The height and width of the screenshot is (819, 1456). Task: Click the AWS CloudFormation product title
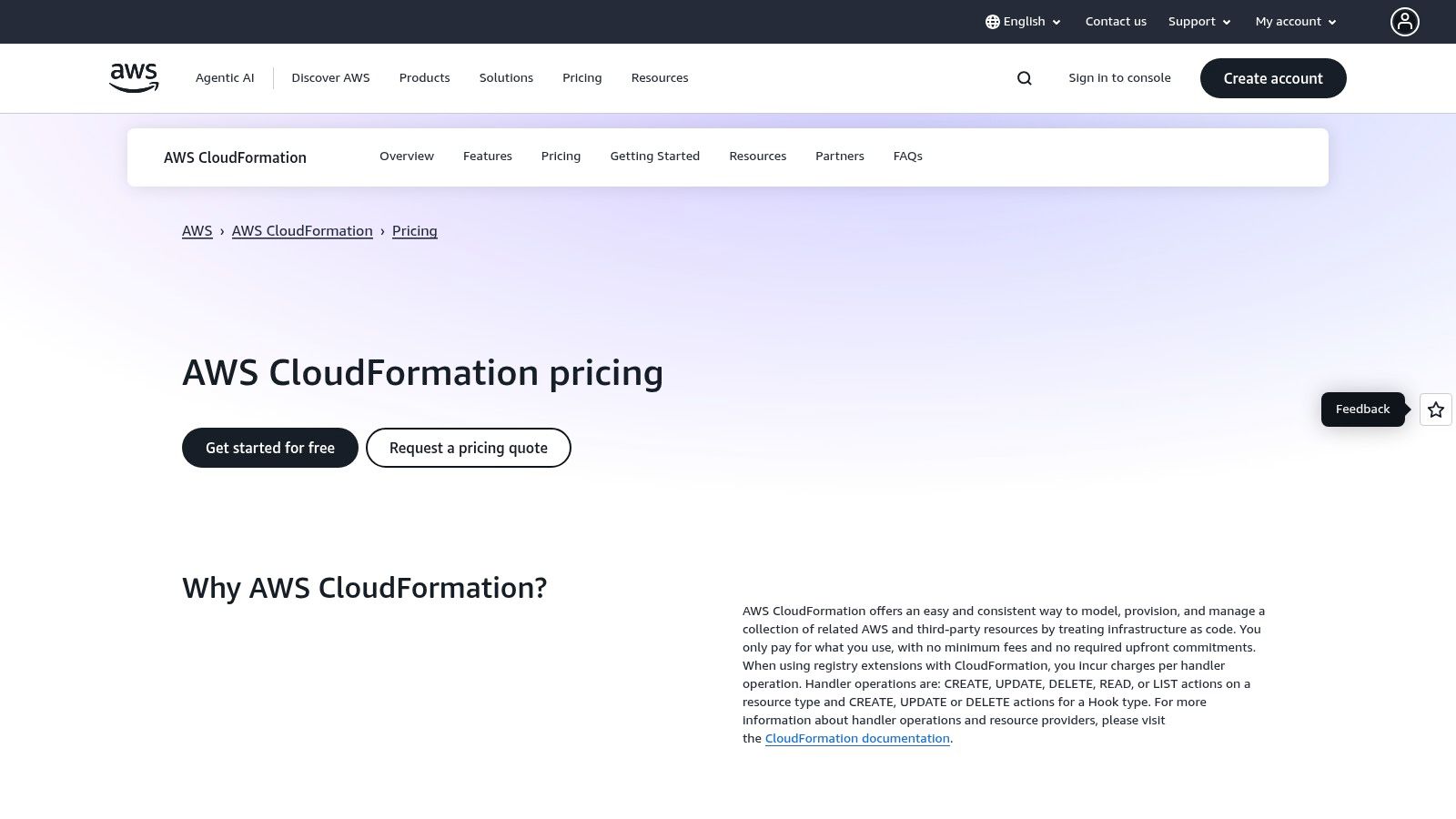(235, 157)
